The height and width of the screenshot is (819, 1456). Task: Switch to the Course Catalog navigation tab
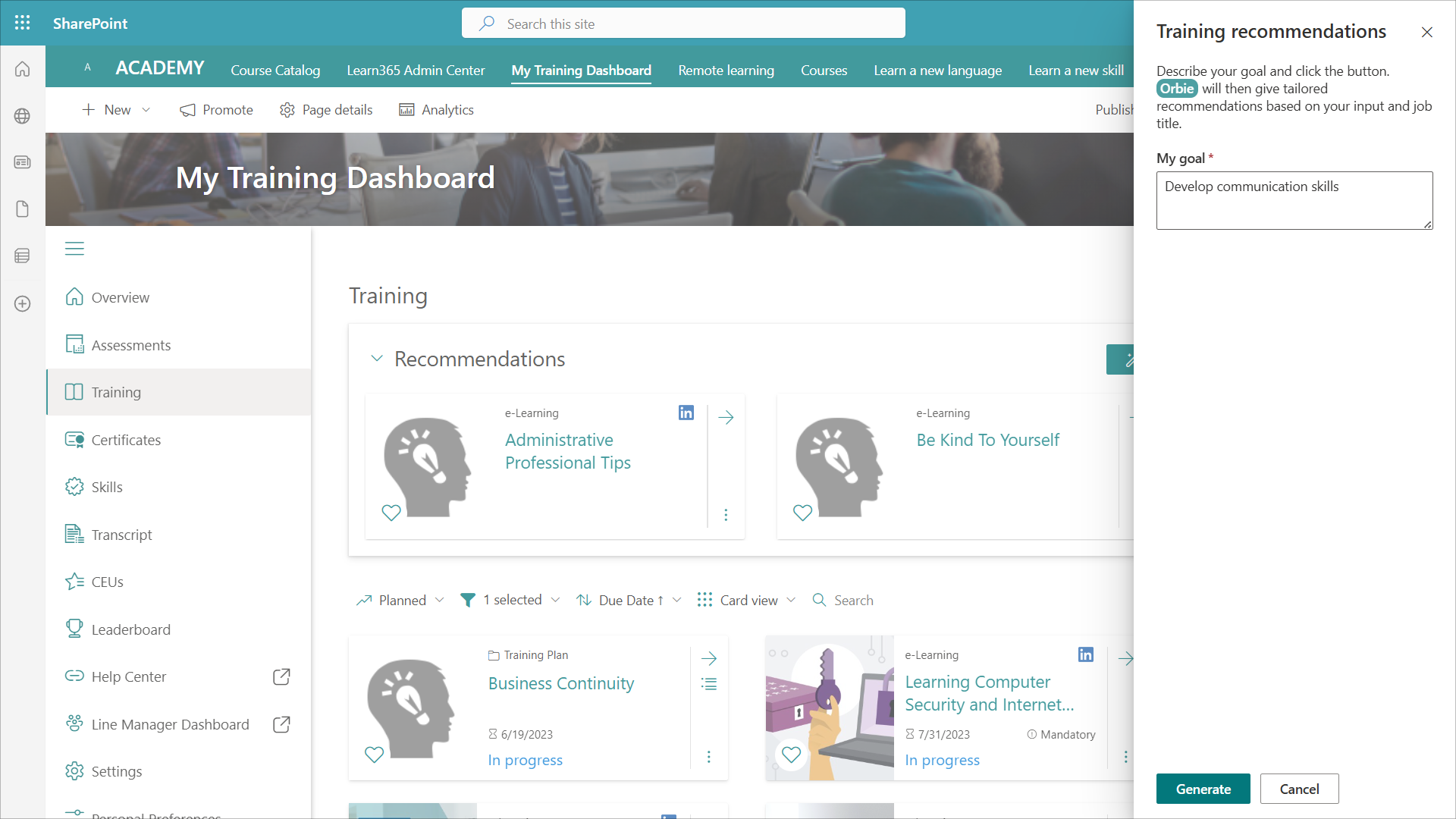click(275, 71)
